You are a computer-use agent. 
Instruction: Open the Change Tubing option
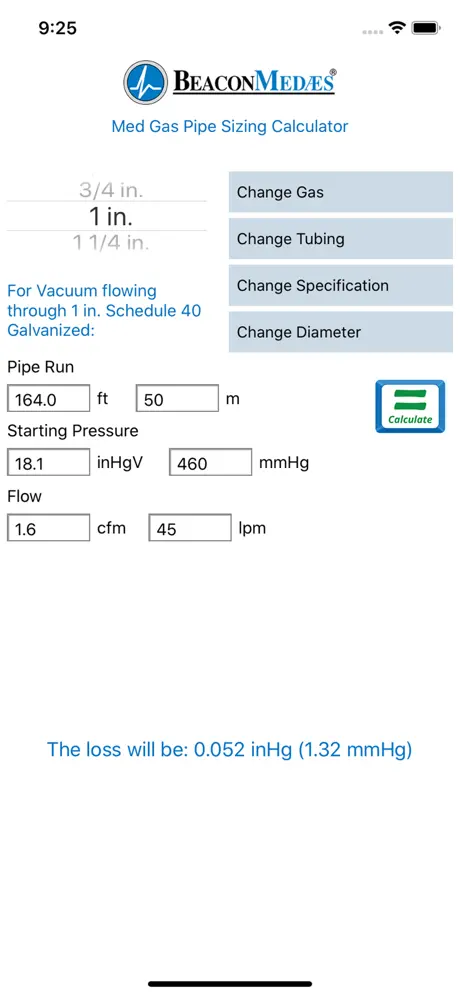tap(341, 239)
